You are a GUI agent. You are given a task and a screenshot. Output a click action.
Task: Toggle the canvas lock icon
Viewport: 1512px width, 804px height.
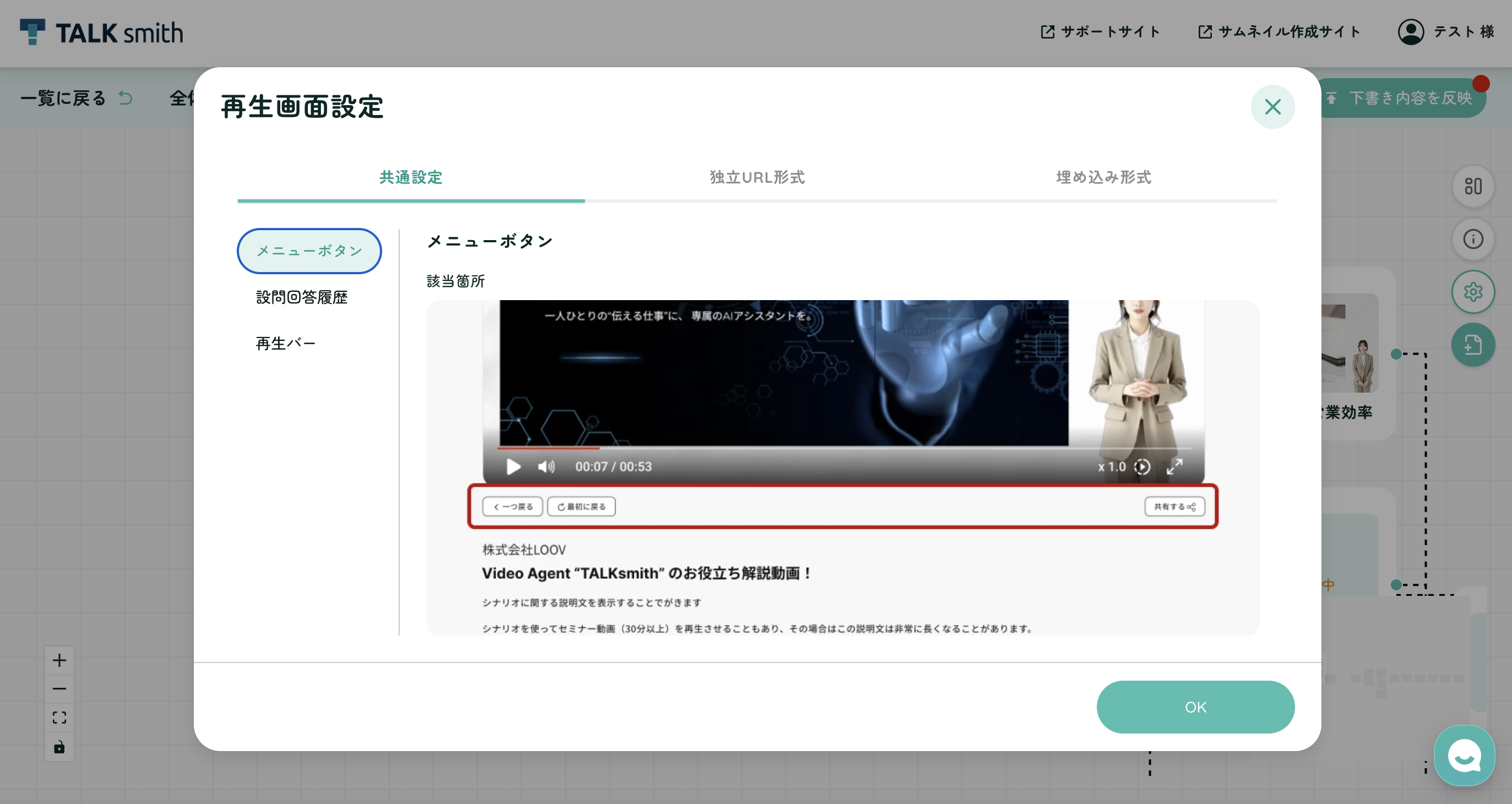59,747
